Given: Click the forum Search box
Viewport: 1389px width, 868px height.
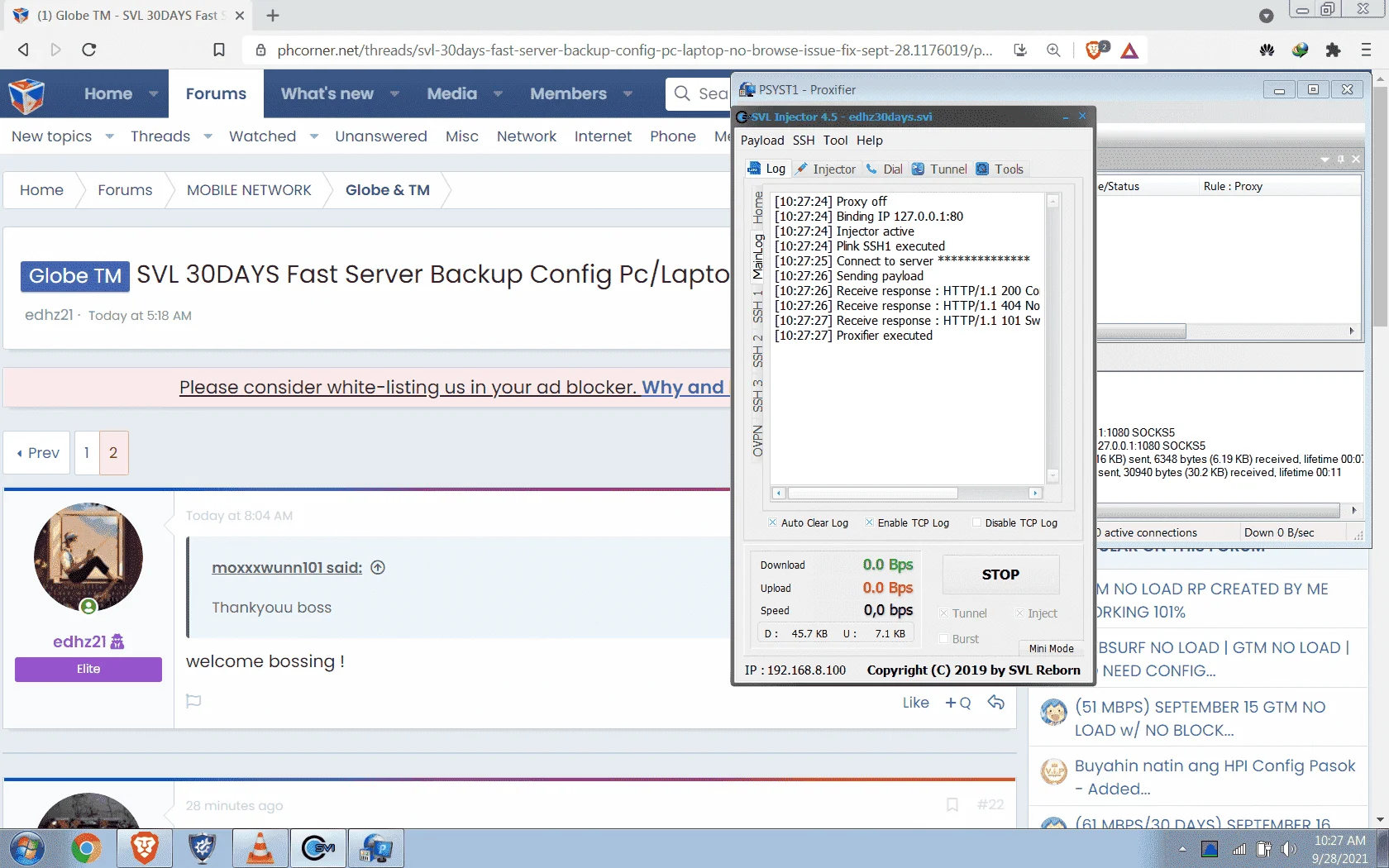Looking at the screenshot, I should click(x=699, y=94).
